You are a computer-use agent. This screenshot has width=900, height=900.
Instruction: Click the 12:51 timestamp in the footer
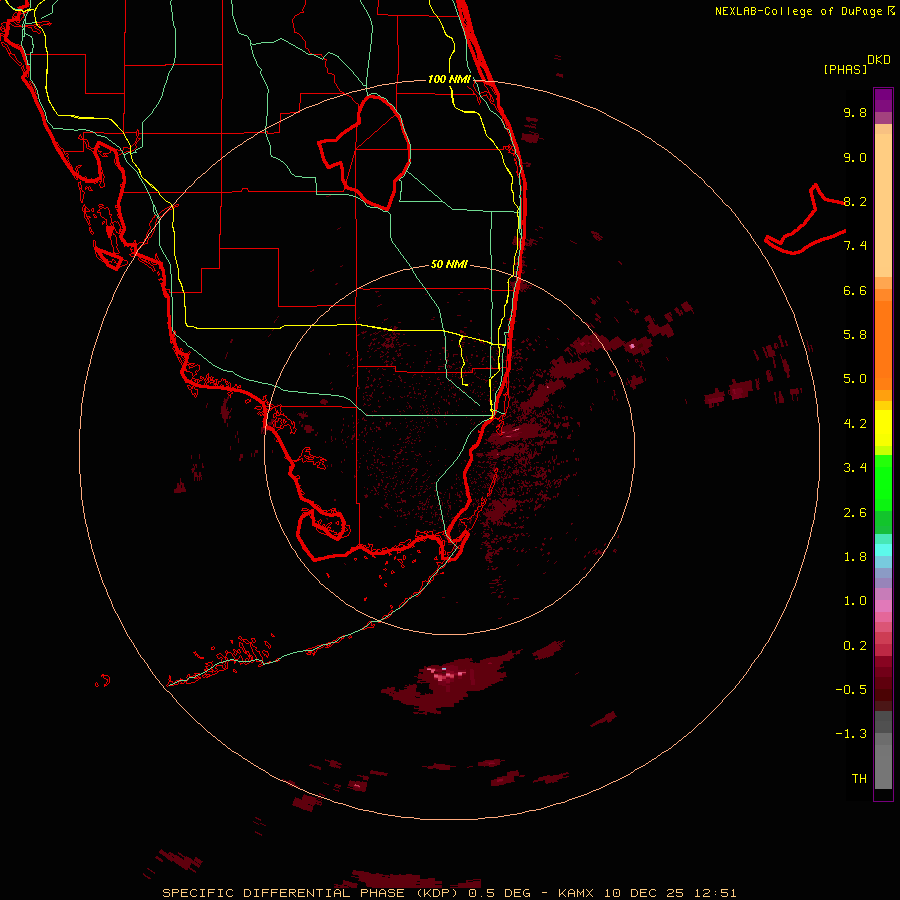click(715, 893)
